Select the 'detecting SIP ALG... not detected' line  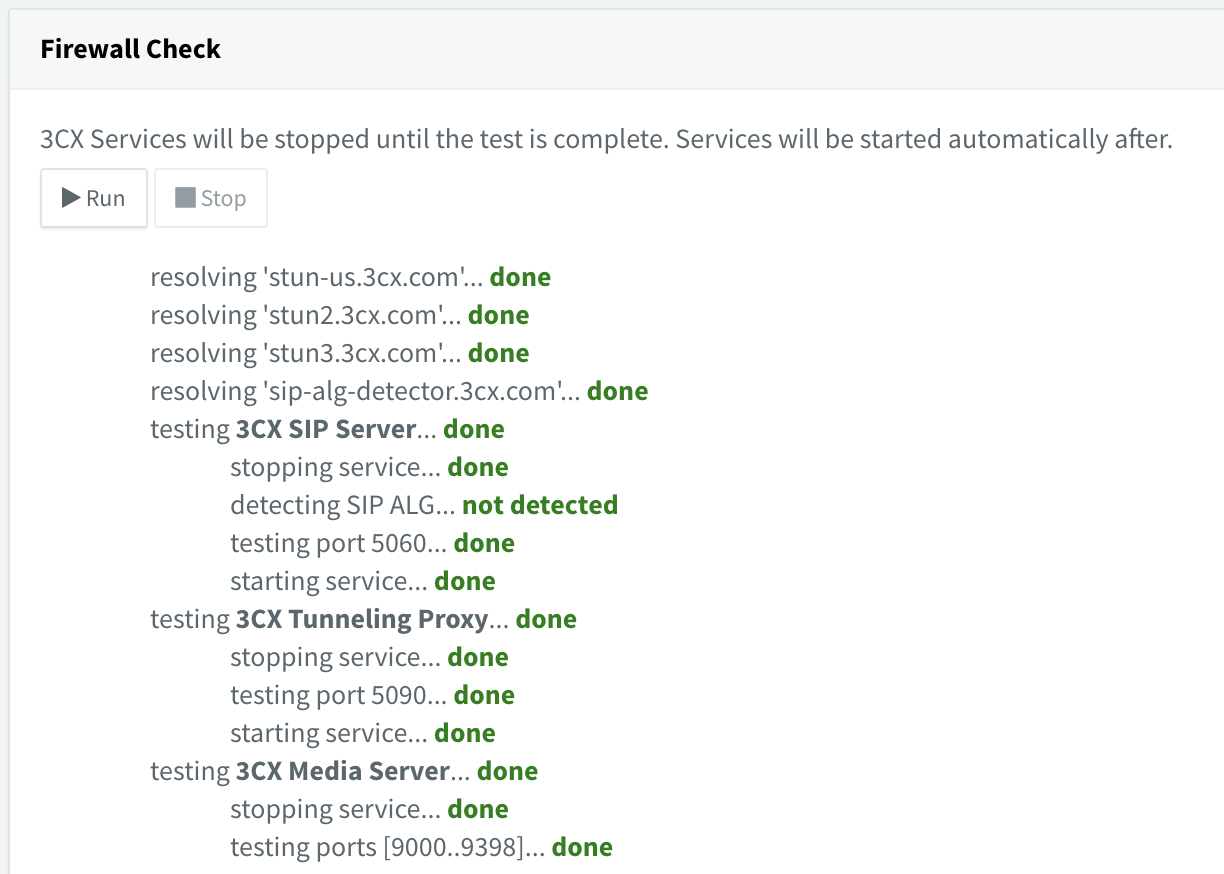coord(424,505)
